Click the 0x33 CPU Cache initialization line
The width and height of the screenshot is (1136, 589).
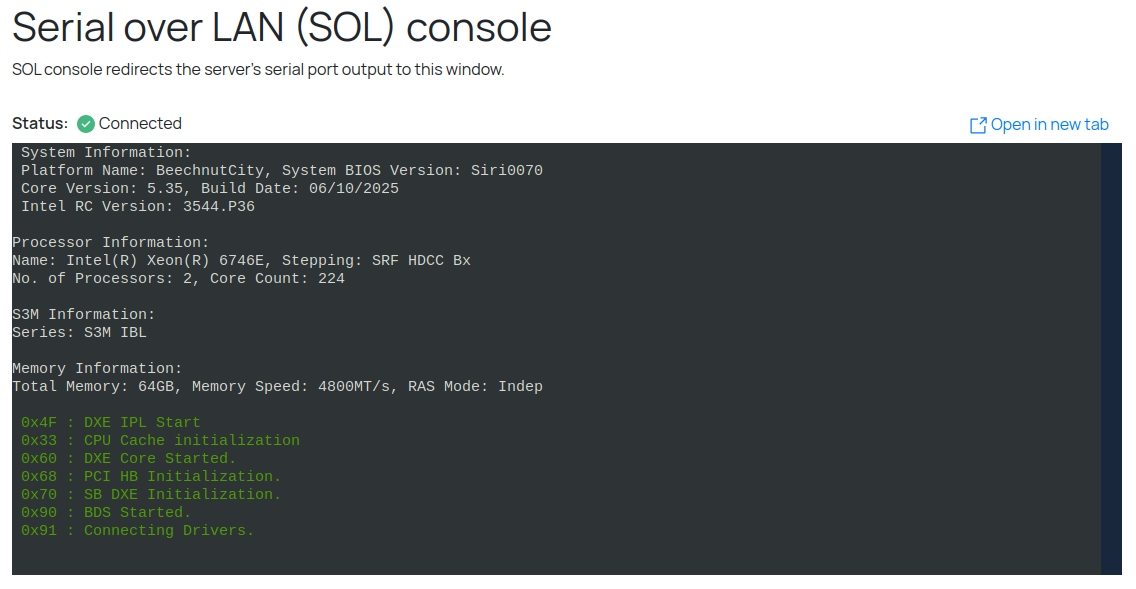160,441
